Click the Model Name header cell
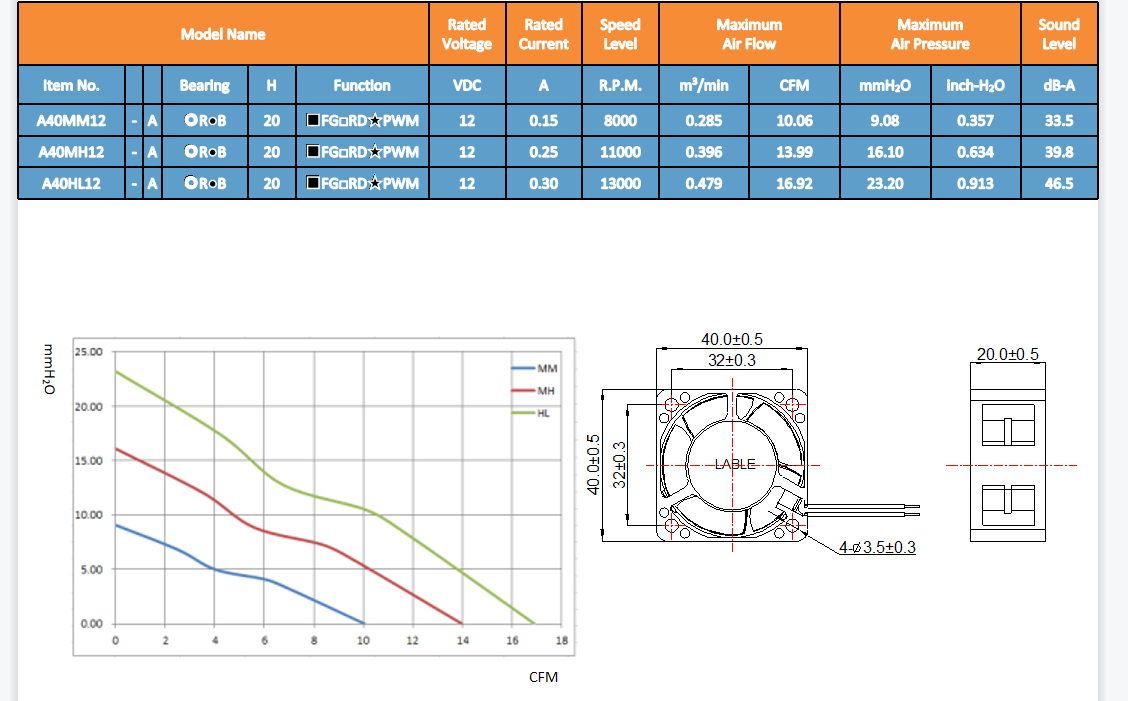This screenshot has height=701, width=1128. (x=223, y=34)
